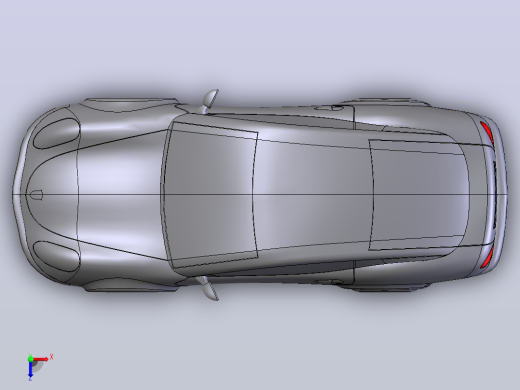
Task: Select the oval headlight at the lower front
Action: 57,256
